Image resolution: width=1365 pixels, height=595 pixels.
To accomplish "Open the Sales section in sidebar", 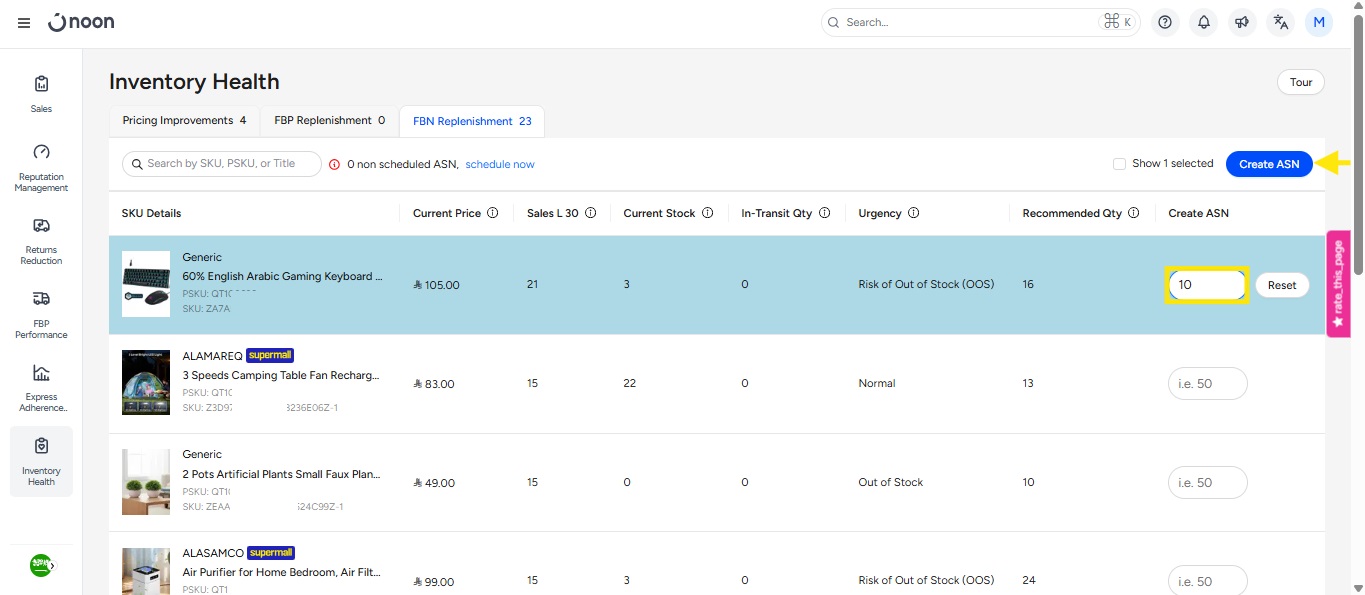I will [x=41, y=93].
